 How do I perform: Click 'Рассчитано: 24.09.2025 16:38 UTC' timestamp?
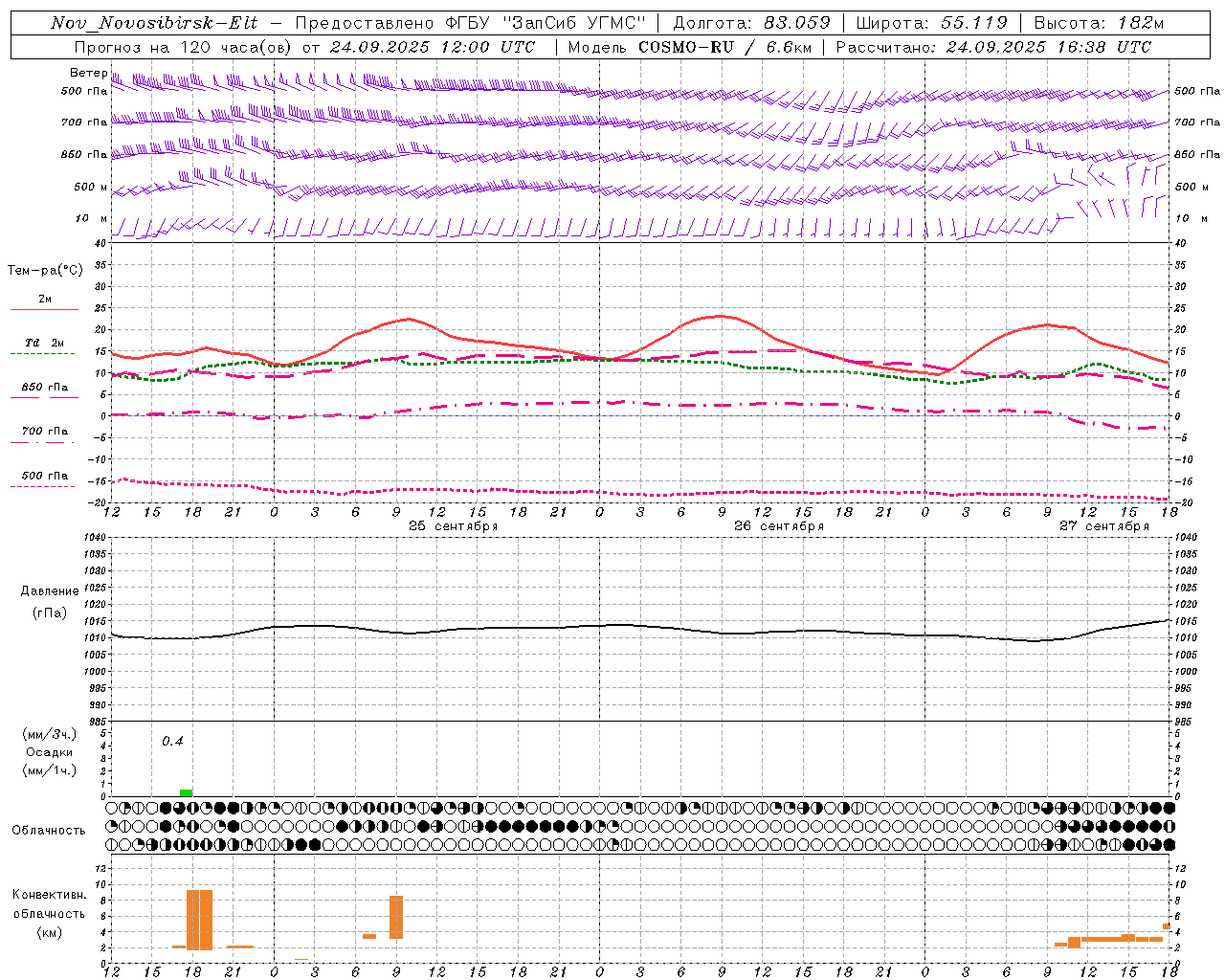tap(993, 47)
